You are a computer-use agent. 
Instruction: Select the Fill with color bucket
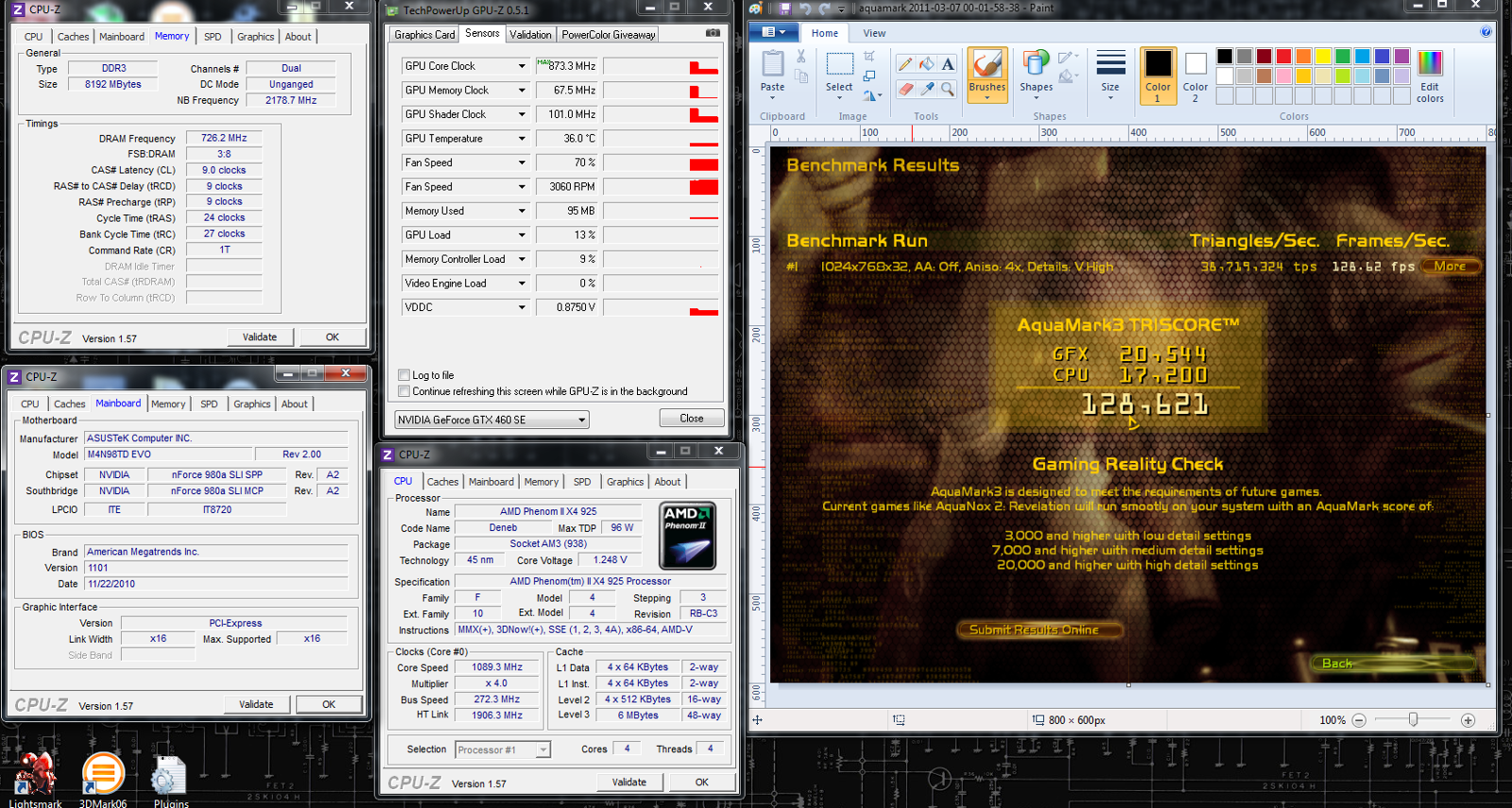[x=927, y=63]
